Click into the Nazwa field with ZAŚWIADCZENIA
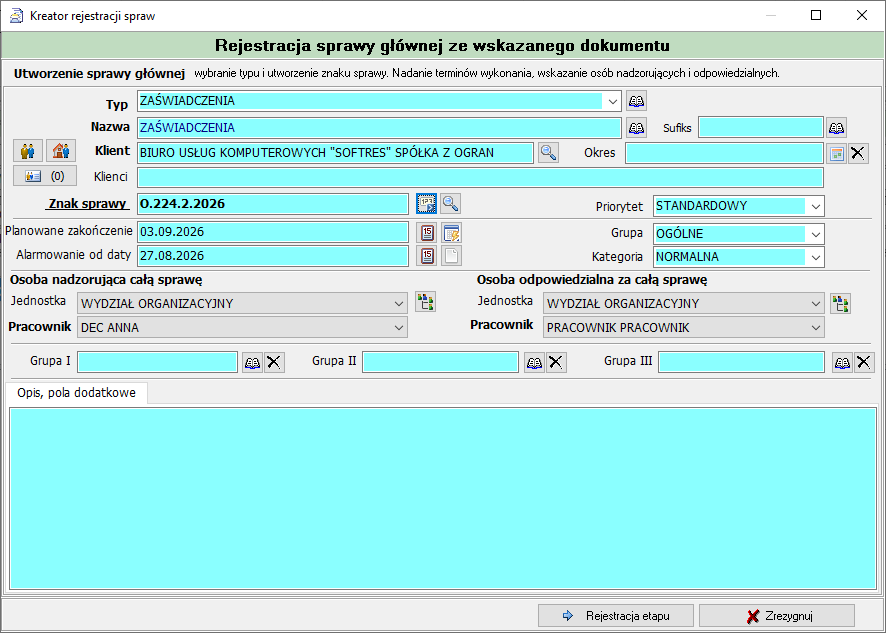 379,128
